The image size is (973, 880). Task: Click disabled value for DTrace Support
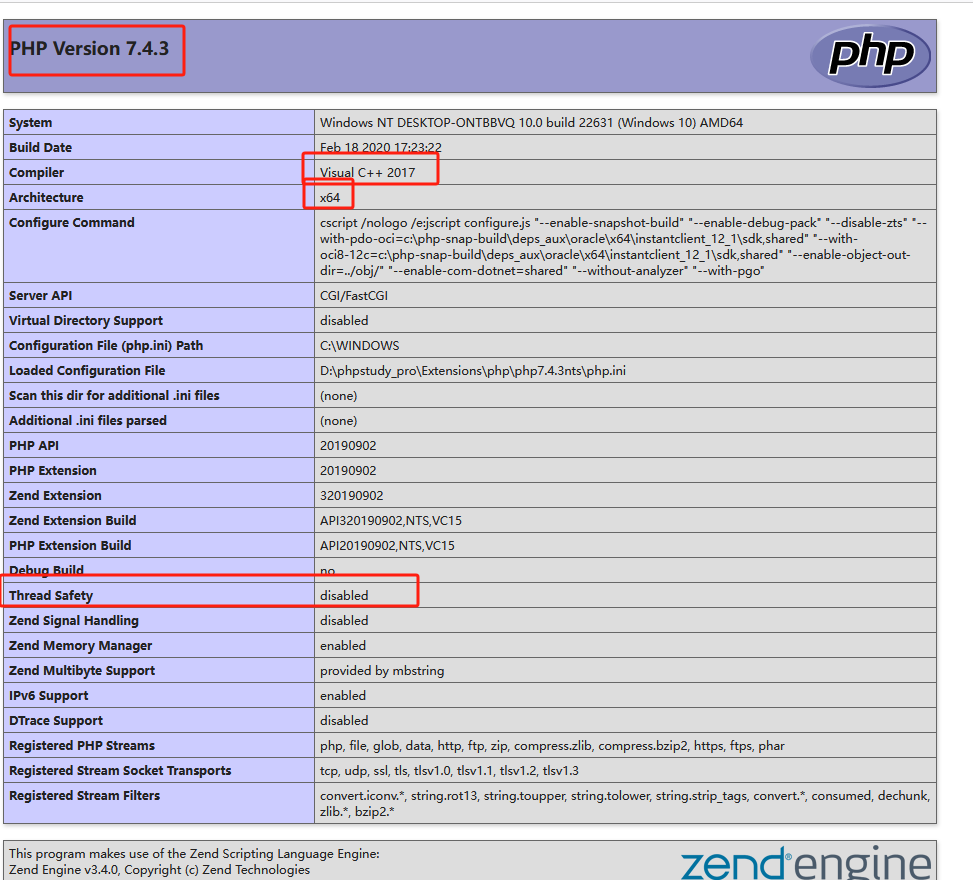(x=344, y=721)
